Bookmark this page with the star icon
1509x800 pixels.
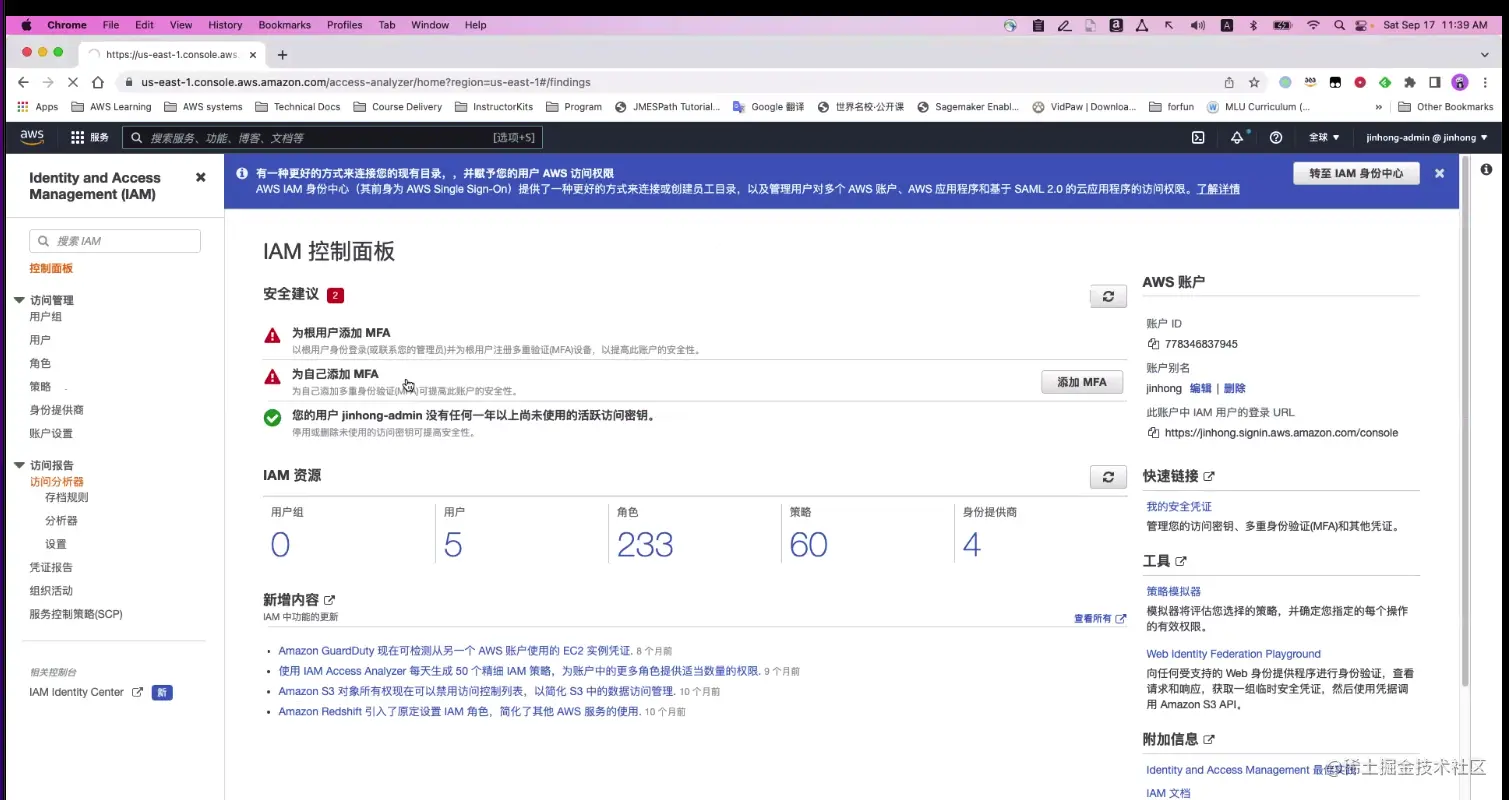(1254, 82)
